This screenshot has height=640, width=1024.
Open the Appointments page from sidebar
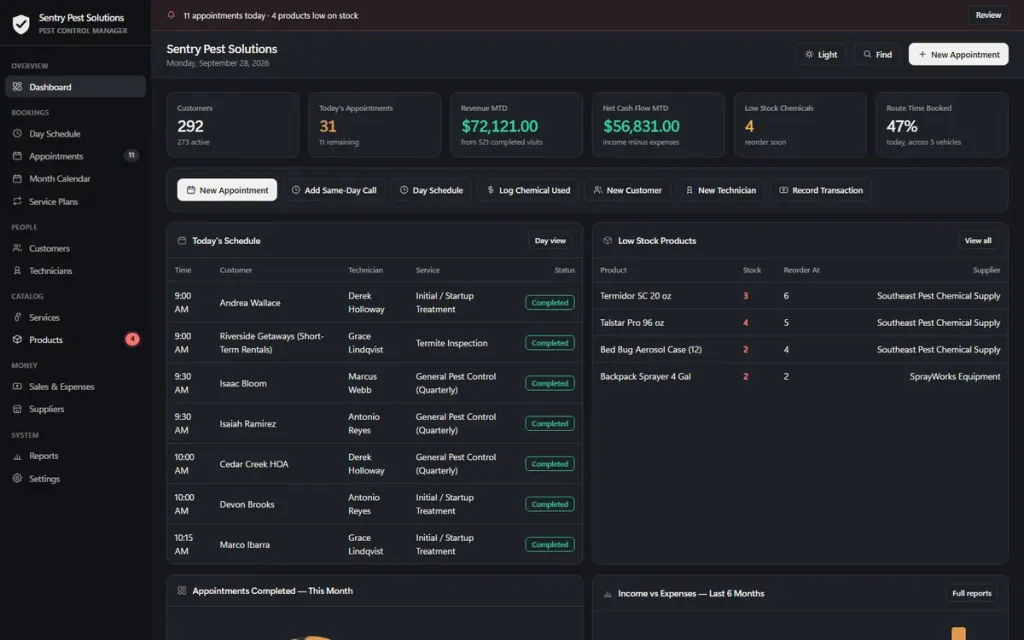coord(75,156)
